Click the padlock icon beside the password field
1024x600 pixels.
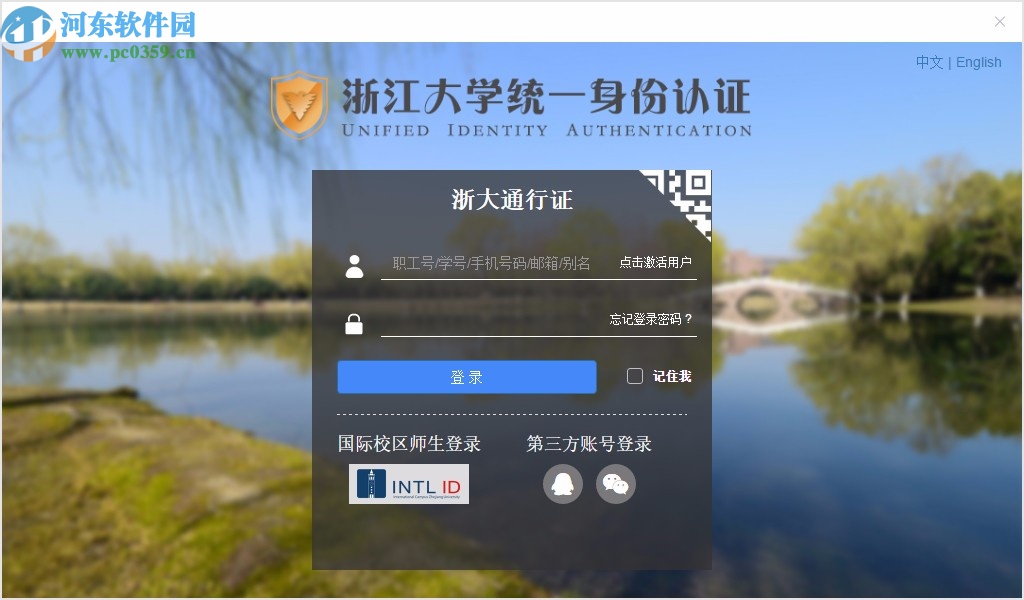(354, 320)
